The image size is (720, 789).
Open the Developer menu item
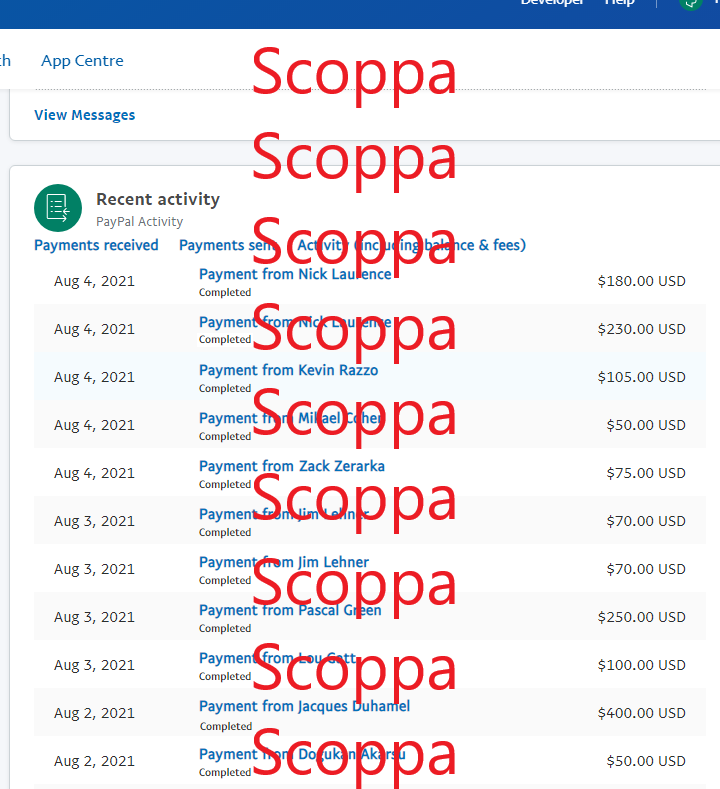pos(552,3)
